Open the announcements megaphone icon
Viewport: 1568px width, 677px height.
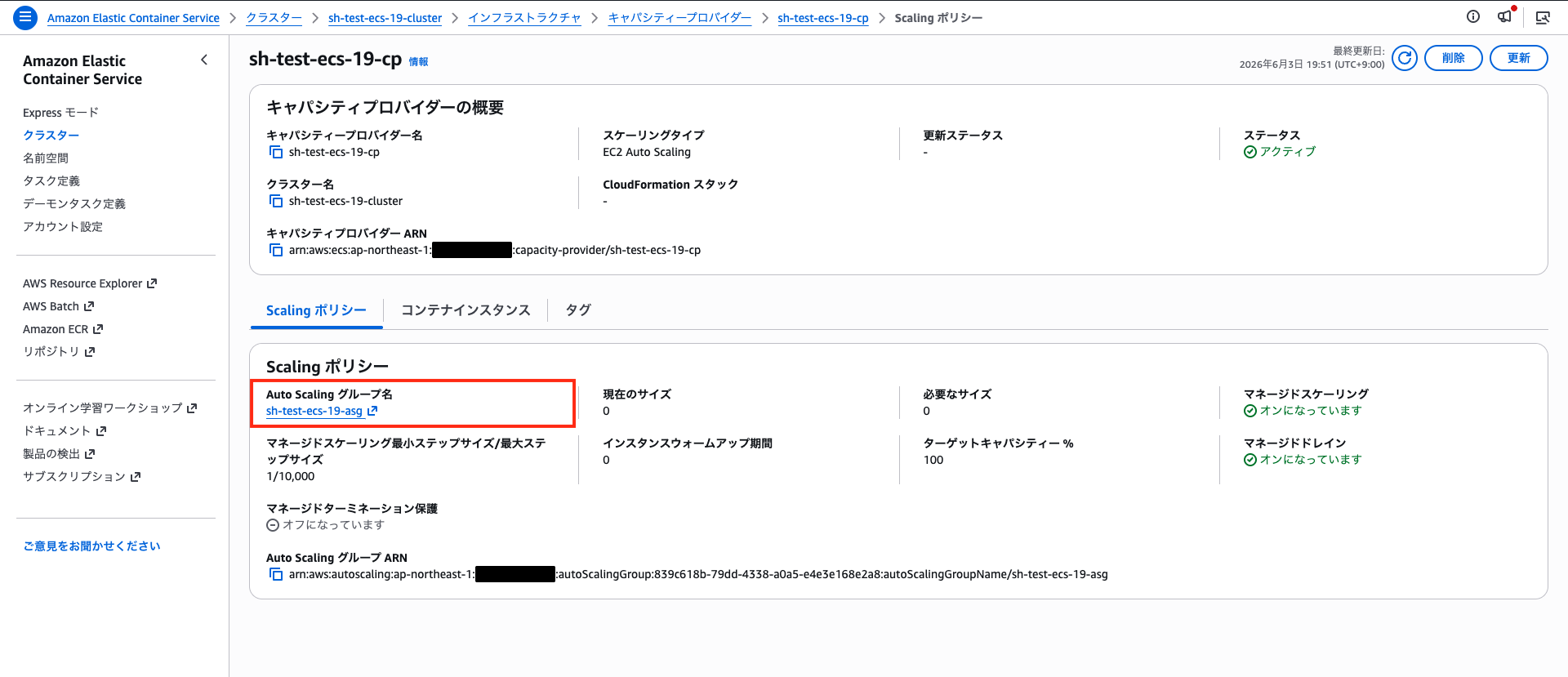tap(1504, 16)
